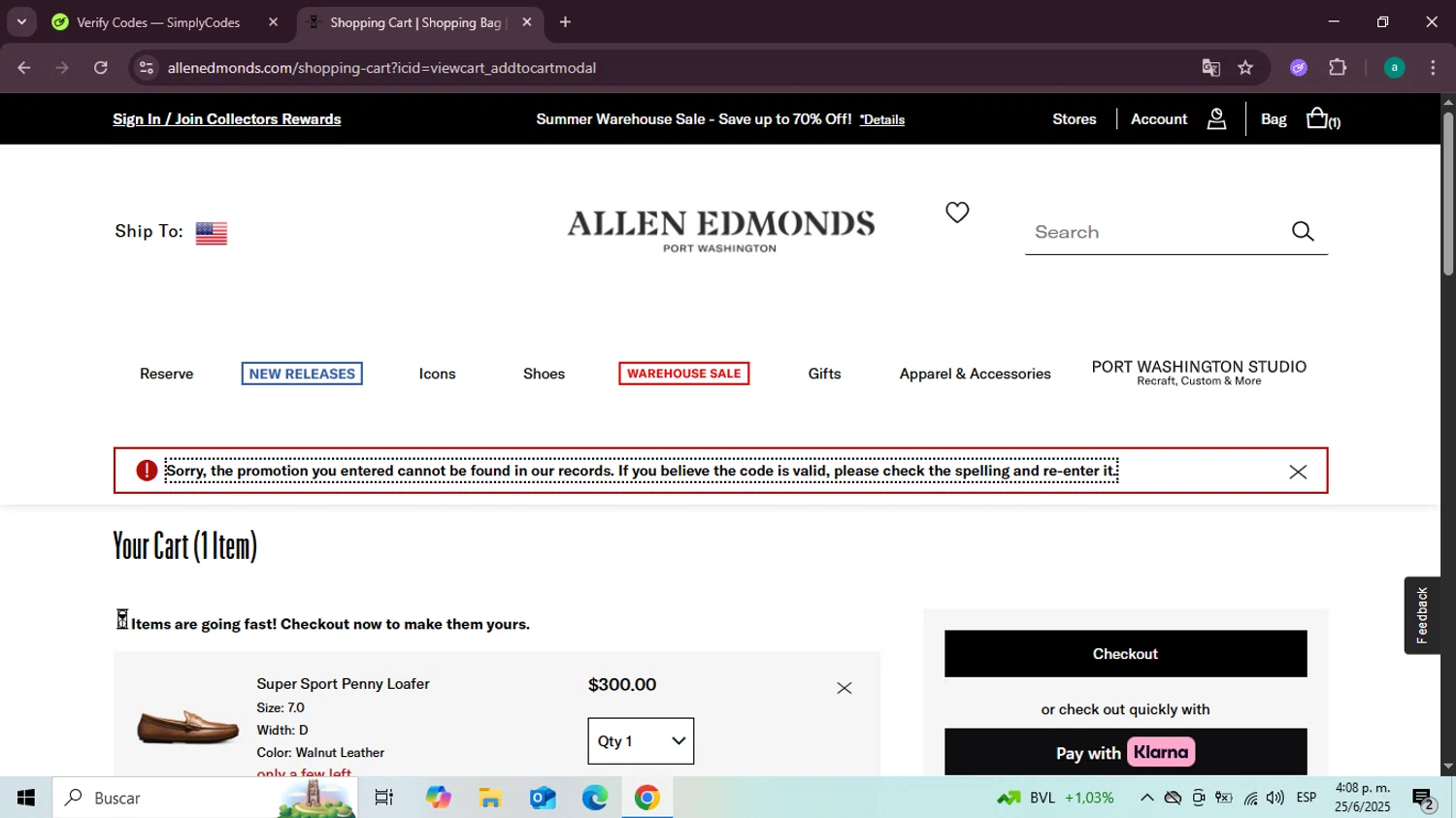Open Outlook from the taskbar
This screenshot has width=1456, height=818.
(x=543, y=798)
